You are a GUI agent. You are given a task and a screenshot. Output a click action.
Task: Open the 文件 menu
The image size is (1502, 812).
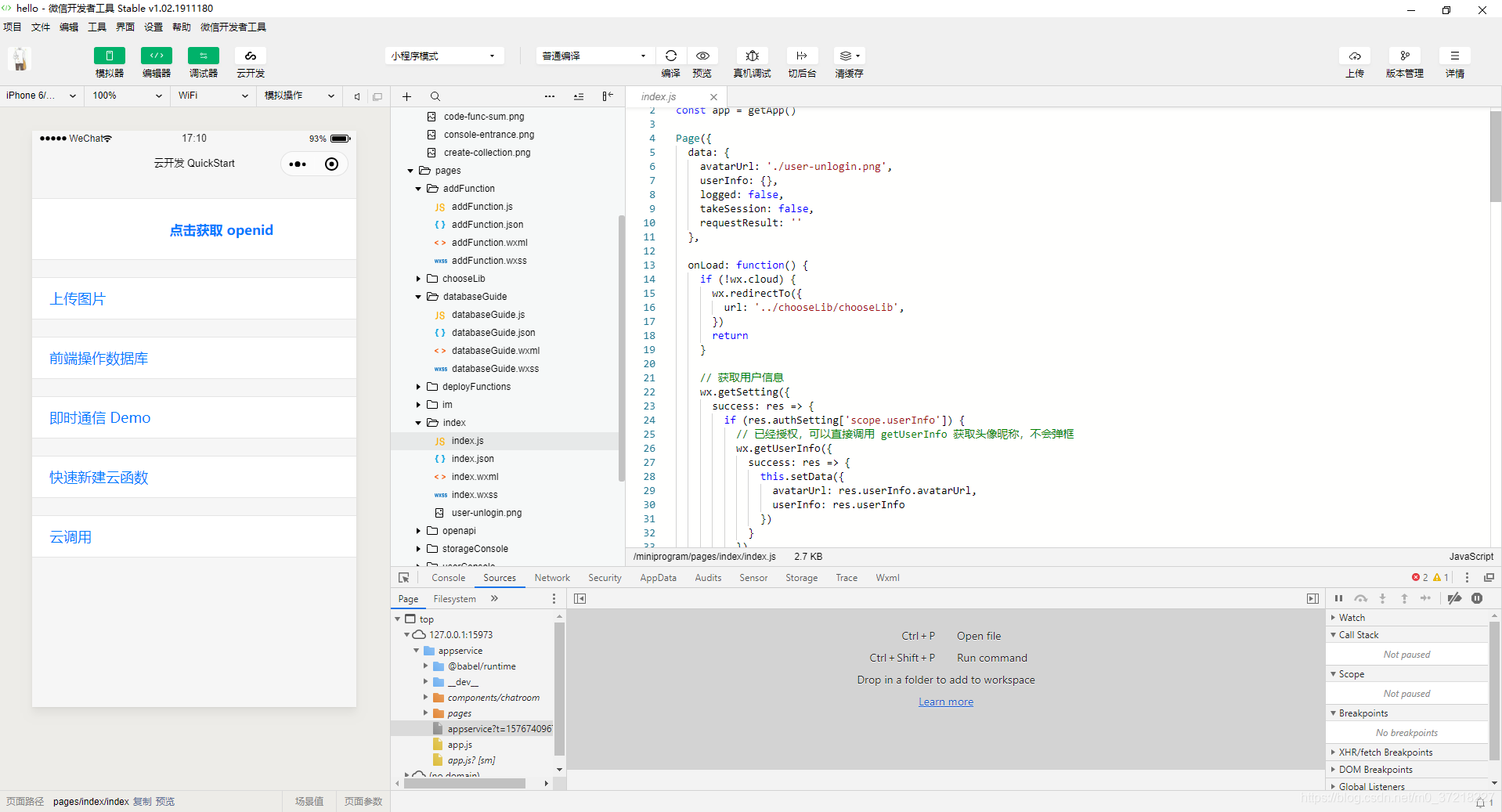tap(41, 27)
